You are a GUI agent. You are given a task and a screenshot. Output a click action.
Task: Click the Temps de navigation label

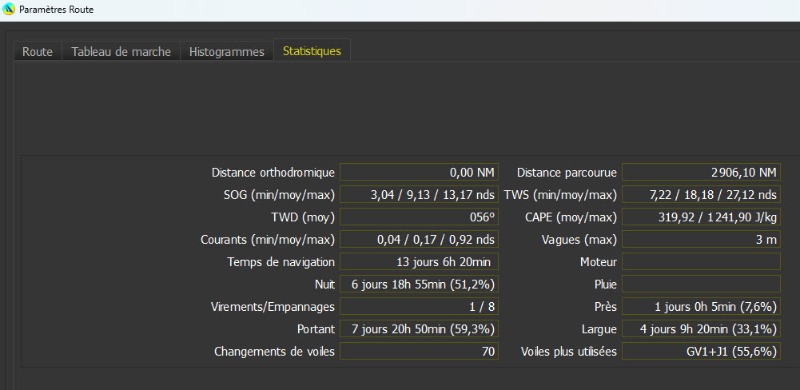point(281,262)
